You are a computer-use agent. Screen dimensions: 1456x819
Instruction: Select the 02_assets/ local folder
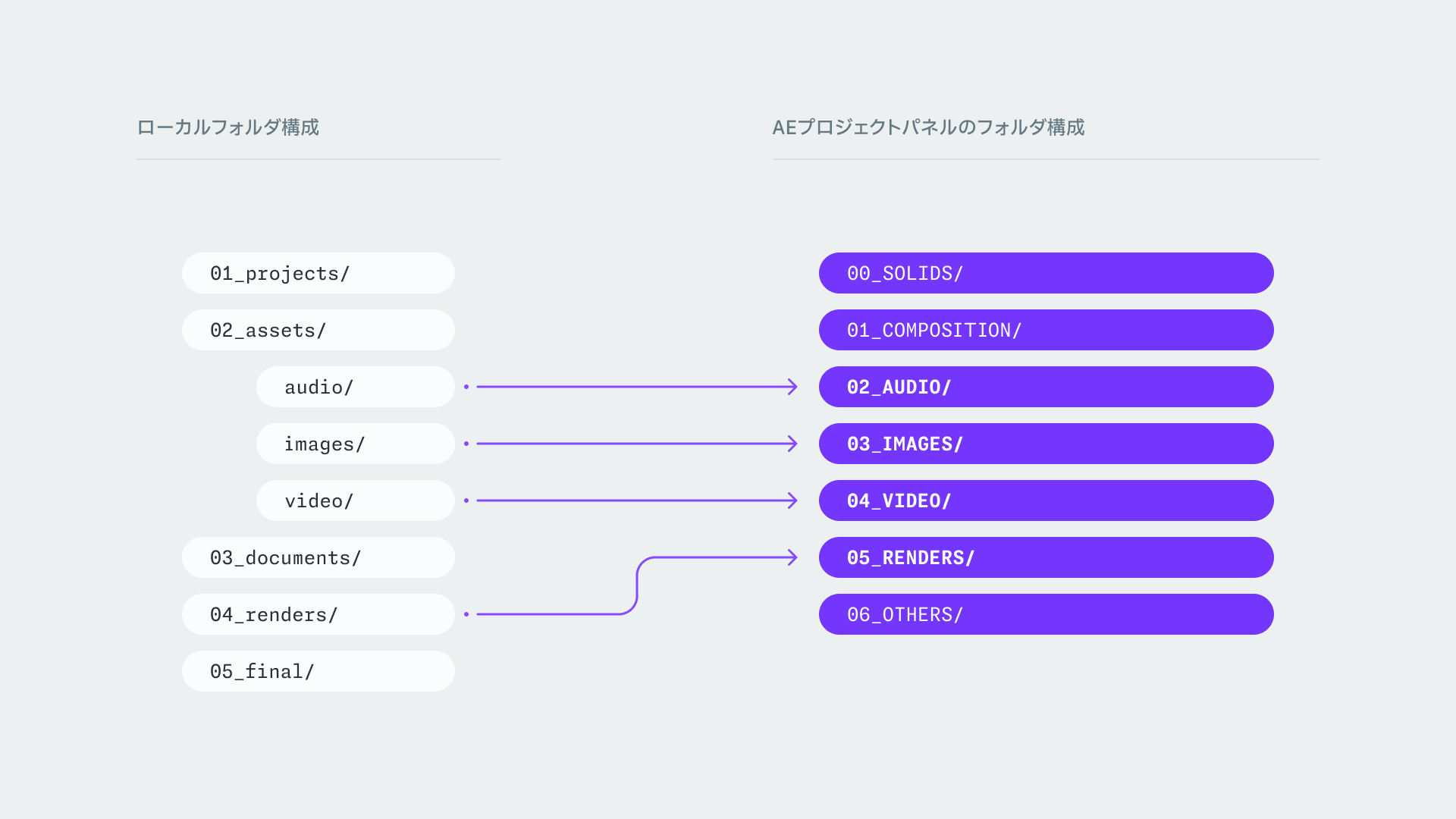(x=318, y=330)
